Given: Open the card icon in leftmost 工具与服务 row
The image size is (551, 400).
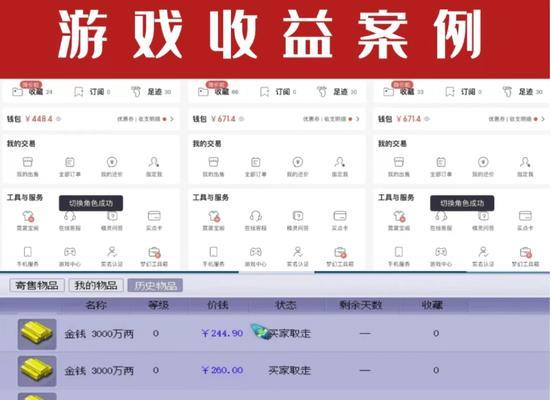Looking at the screenshot, I should pos(154,215).
